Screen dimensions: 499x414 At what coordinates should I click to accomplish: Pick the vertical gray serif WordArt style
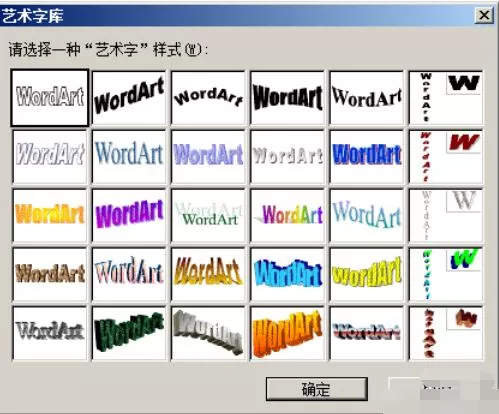[446, 215]
